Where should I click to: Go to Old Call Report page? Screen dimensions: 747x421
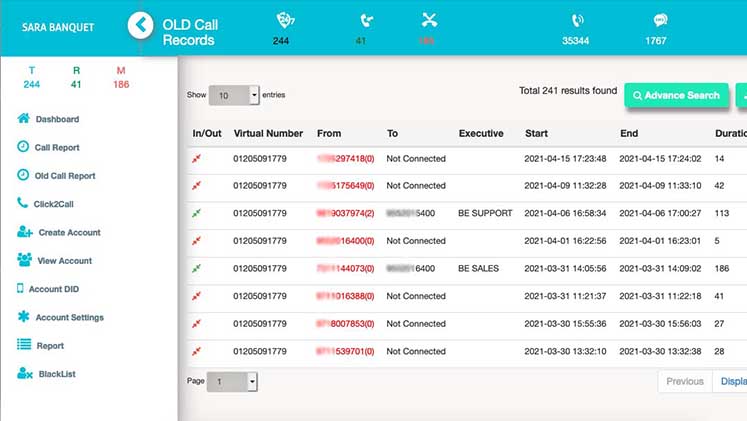(x=64, y=175)
